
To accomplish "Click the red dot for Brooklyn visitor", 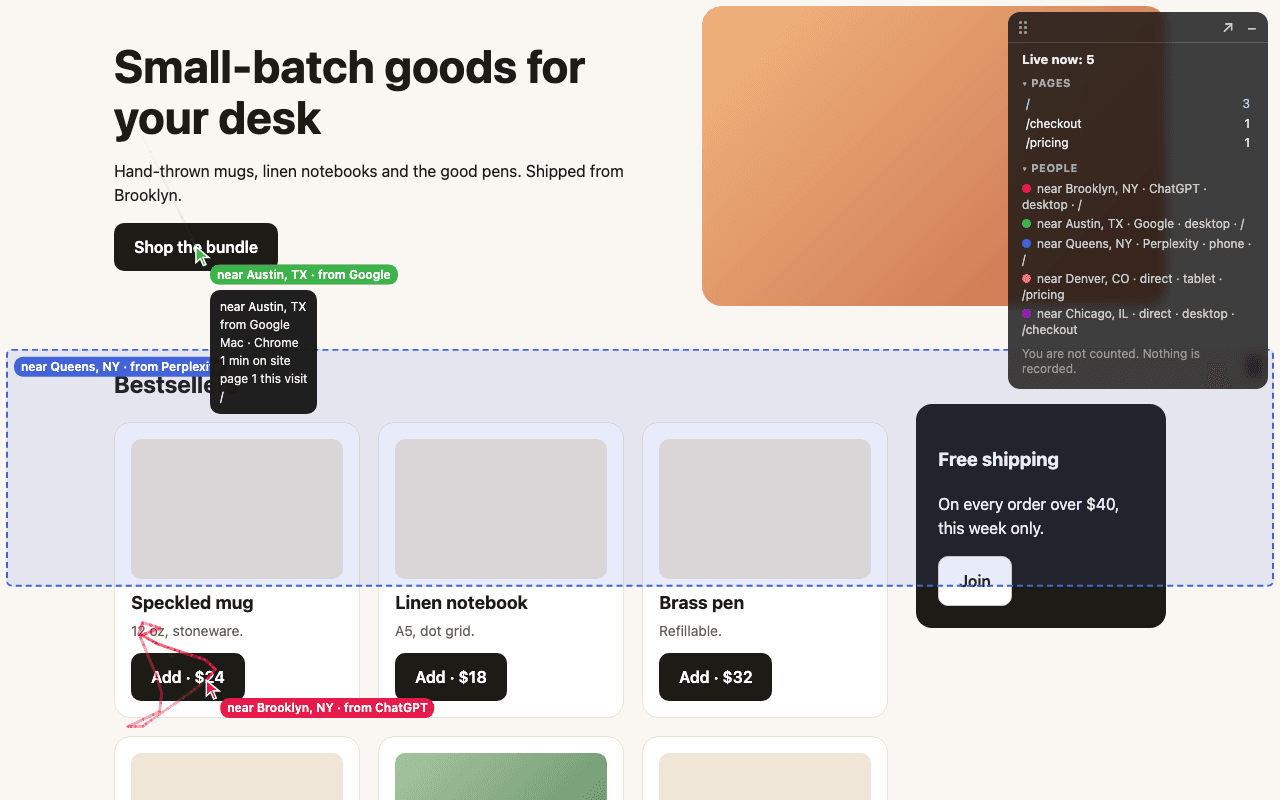I will [1026, 189].
